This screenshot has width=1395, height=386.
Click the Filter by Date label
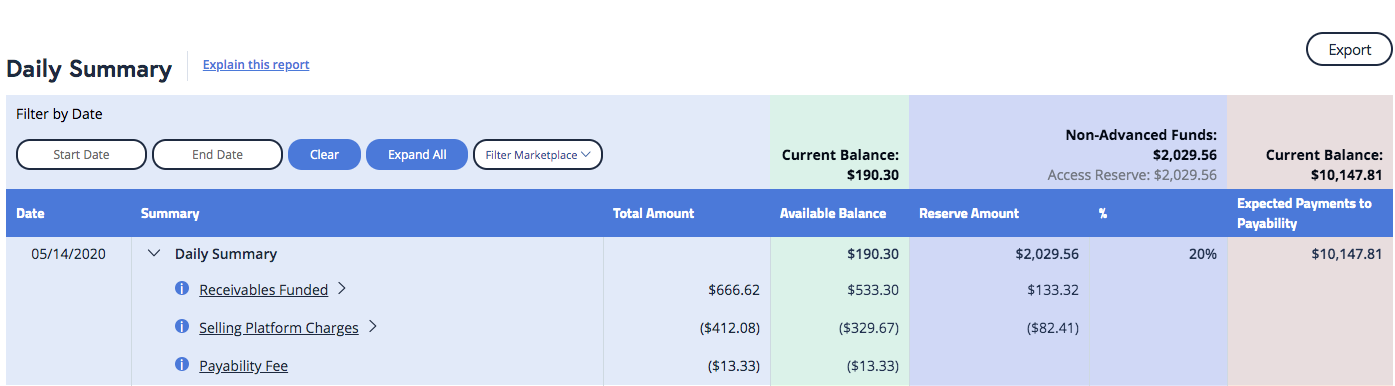click(59, 114)
